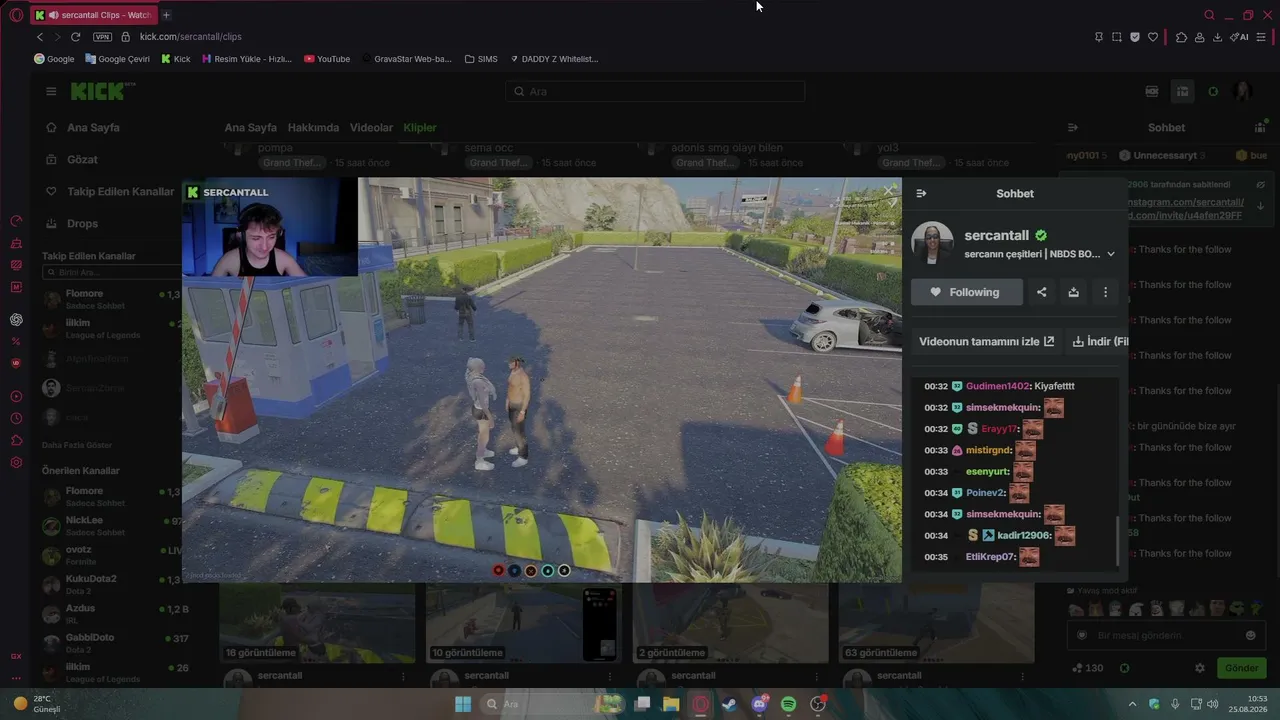
Task: Open Opera extensions puzzle icon
Action: coord(1181,37)
